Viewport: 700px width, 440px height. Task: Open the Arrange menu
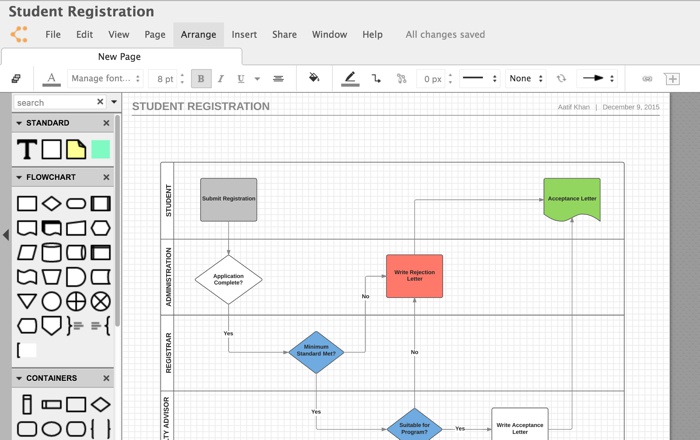198,34
